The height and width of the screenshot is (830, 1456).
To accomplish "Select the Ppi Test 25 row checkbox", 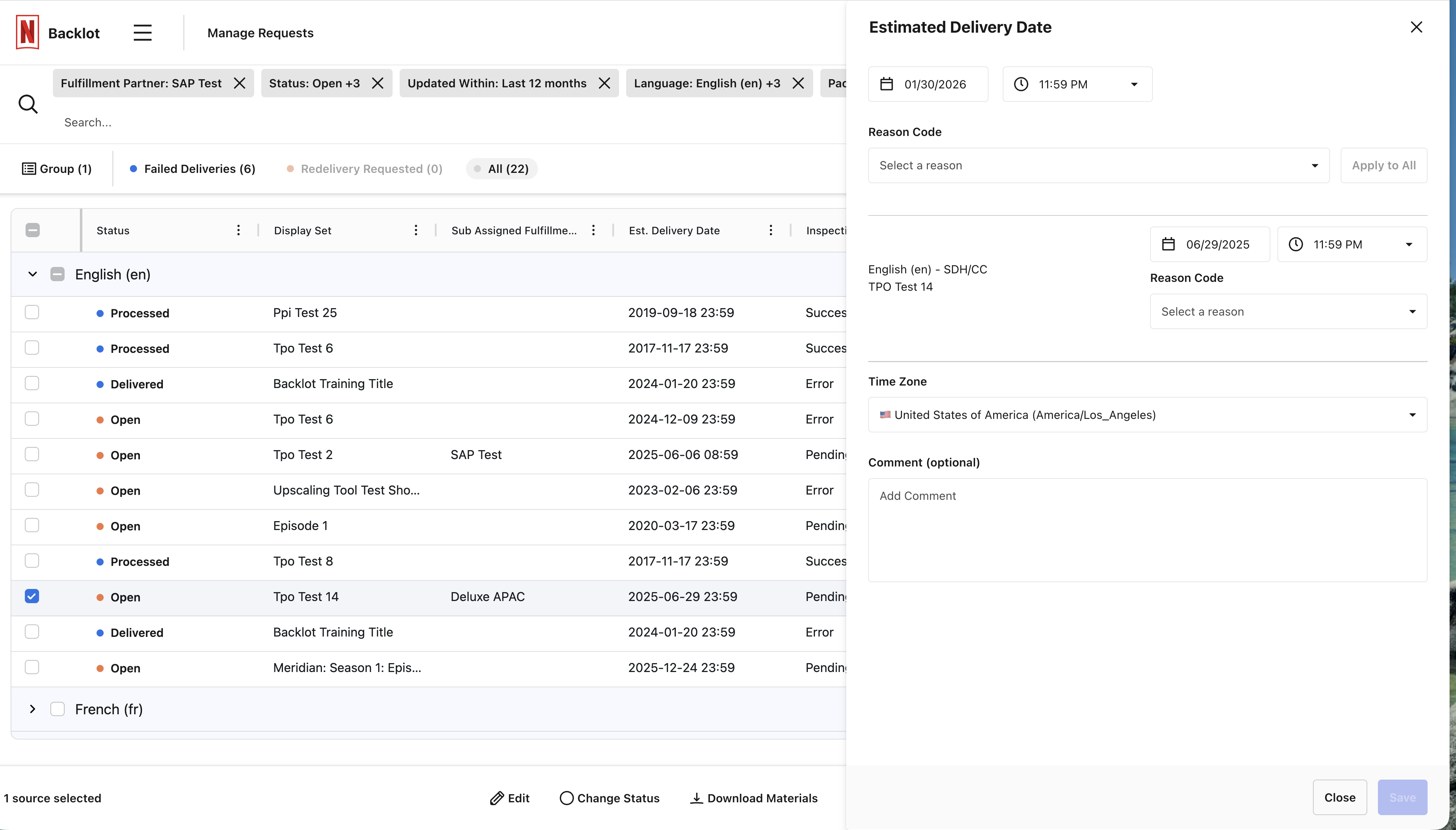I will tap(32, 312).
